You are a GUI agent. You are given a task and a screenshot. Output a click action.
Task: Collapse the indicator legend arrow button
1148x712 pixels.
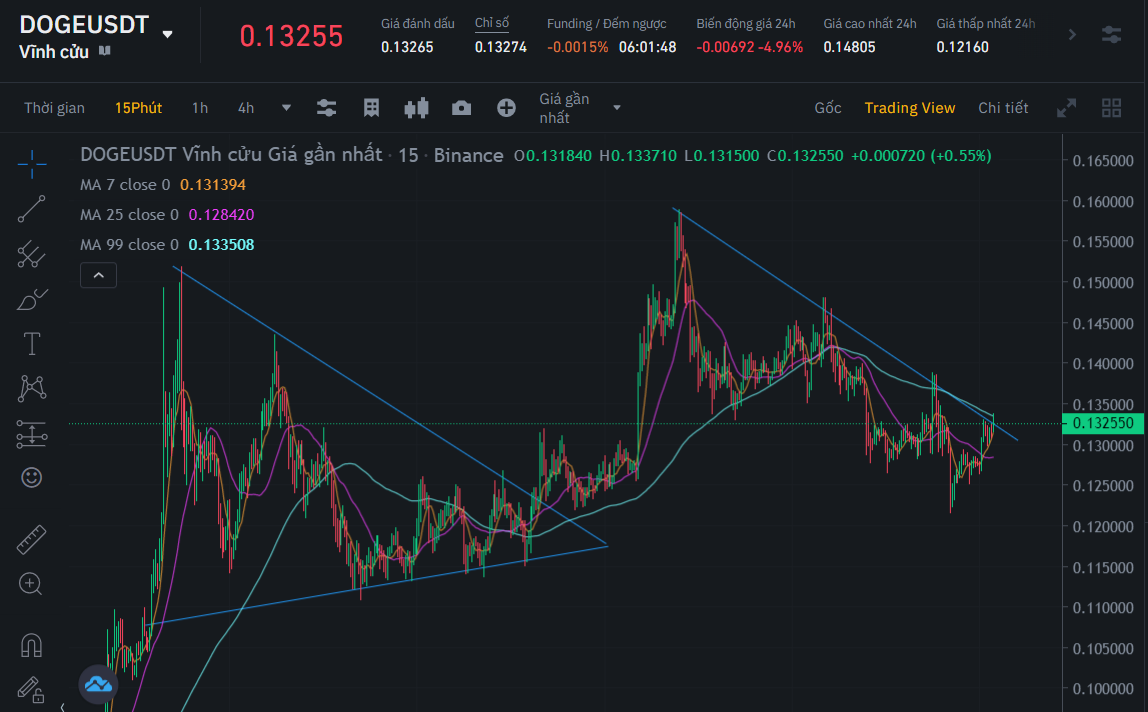pos(98,275)
